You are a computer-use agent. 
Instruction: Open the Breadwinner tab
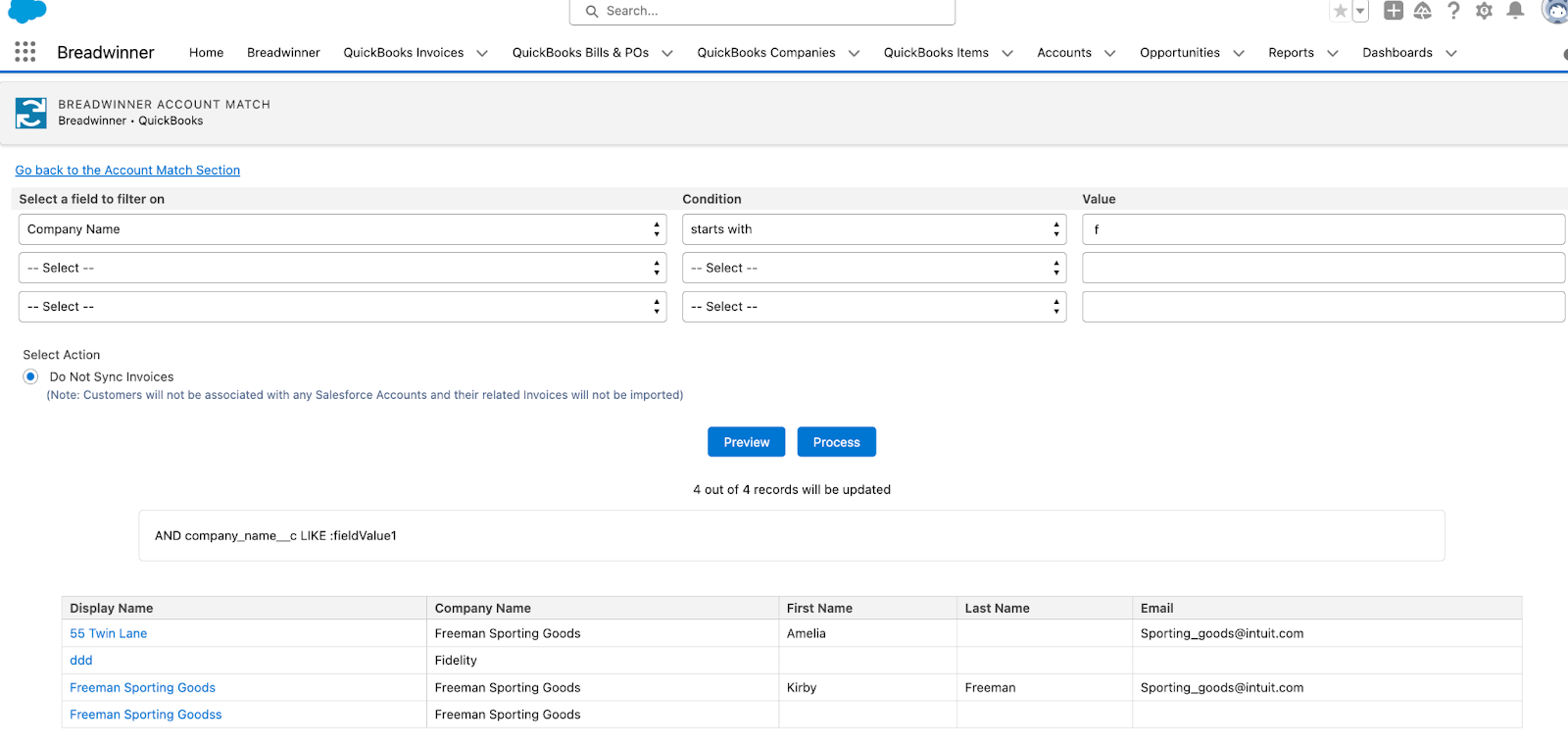coord(283,53)
